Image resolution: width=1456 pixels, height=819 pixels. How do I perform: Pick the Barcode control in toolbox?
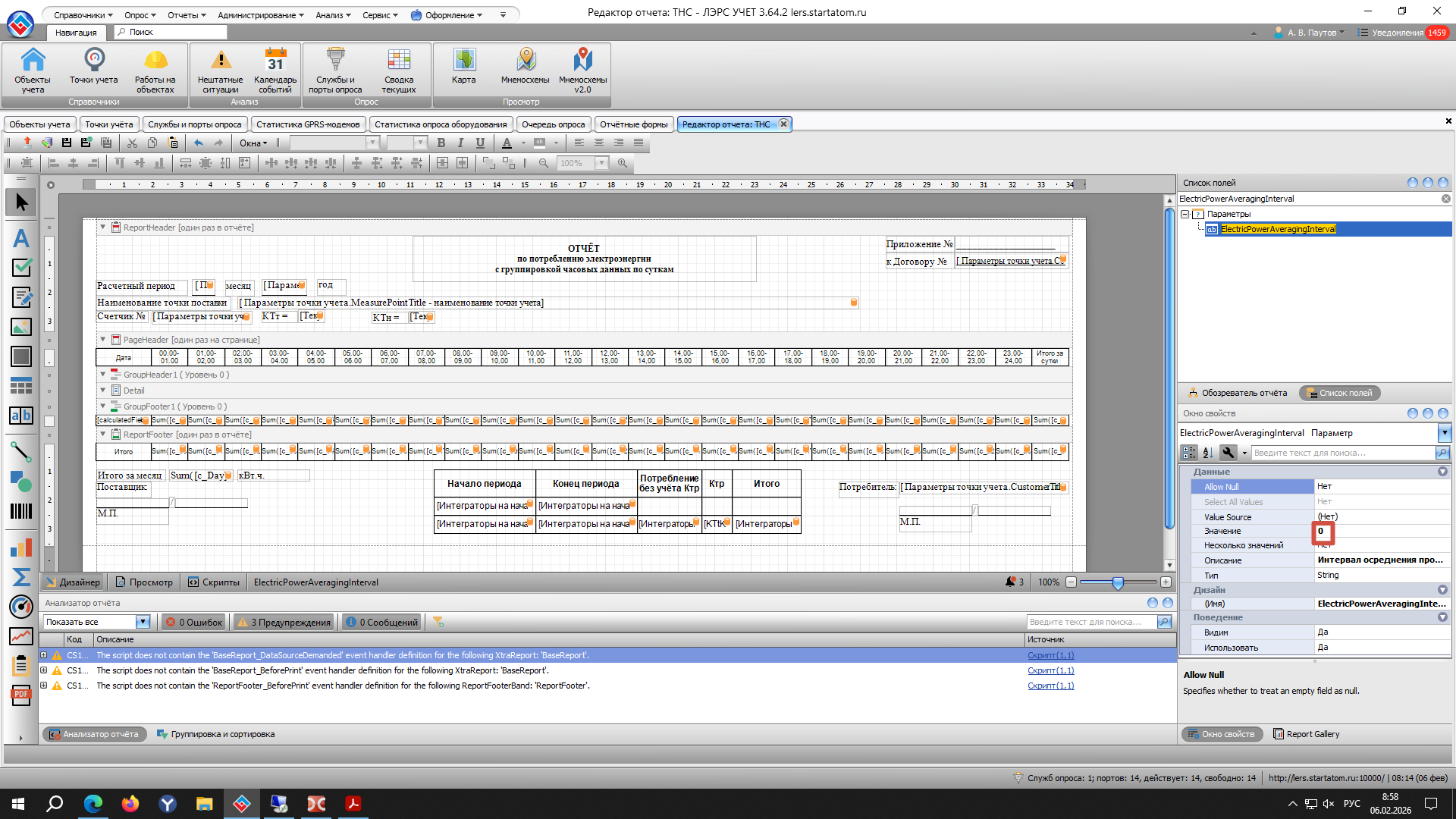click(x=21, y=511)
